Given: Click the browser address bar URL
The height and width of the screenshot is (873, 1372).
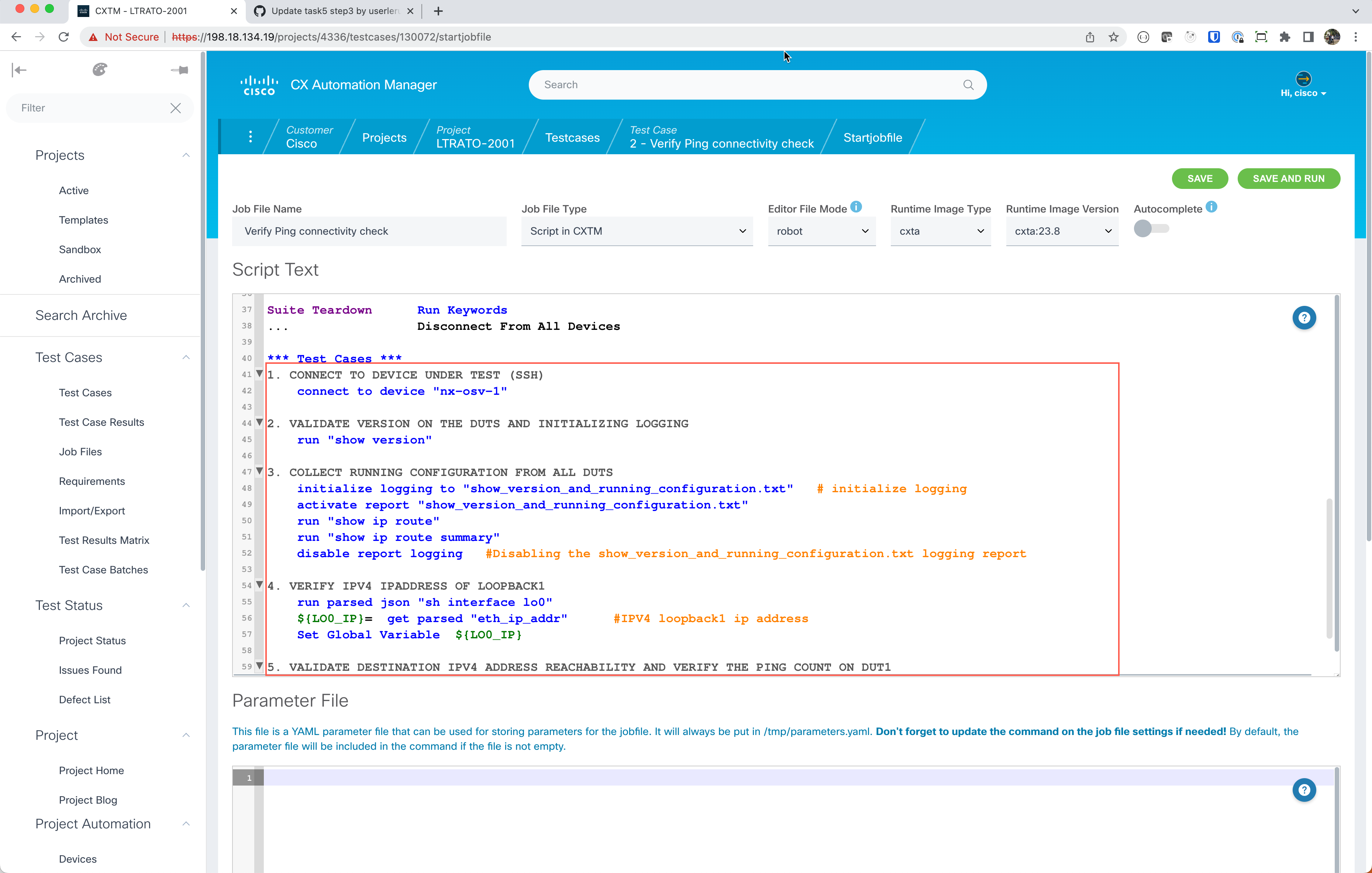Looking at the screenshot, I should [331, 37].
